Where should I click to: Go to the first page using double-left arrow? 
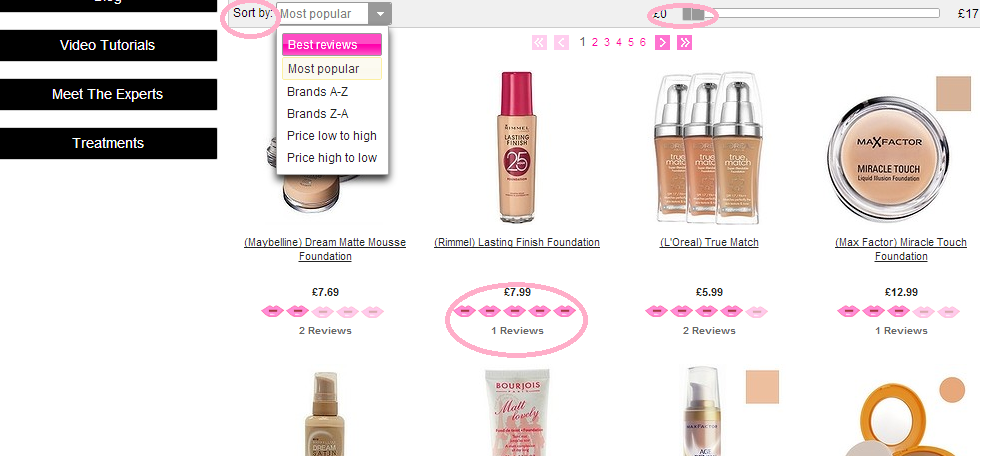click(539, 43)
